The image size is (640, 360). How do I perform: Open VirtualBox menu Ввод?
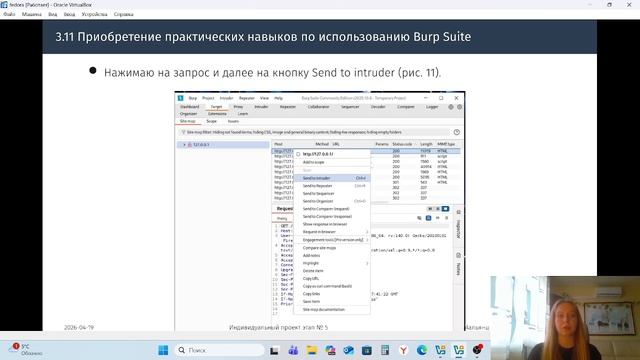tap(69, 14)
